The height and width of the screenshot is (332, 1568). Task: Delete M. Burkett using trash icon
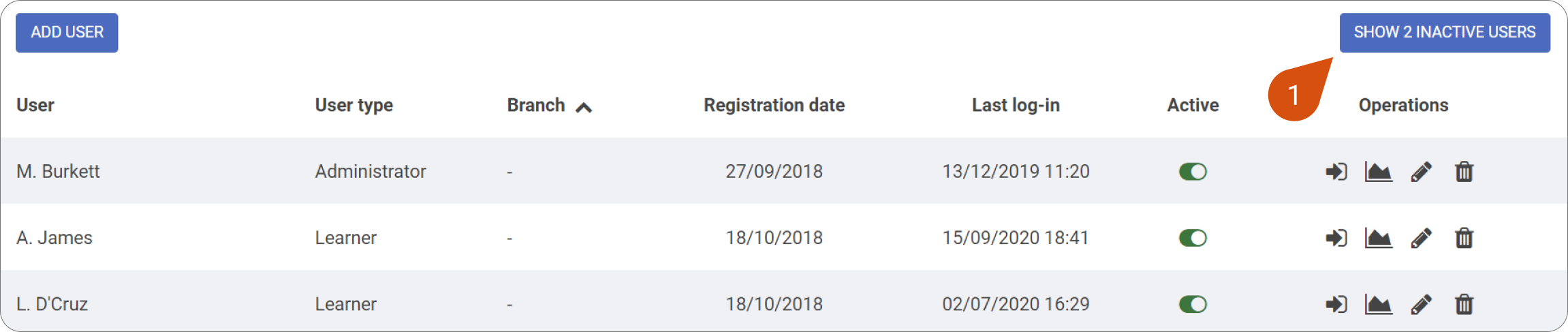click(1464, 172)
